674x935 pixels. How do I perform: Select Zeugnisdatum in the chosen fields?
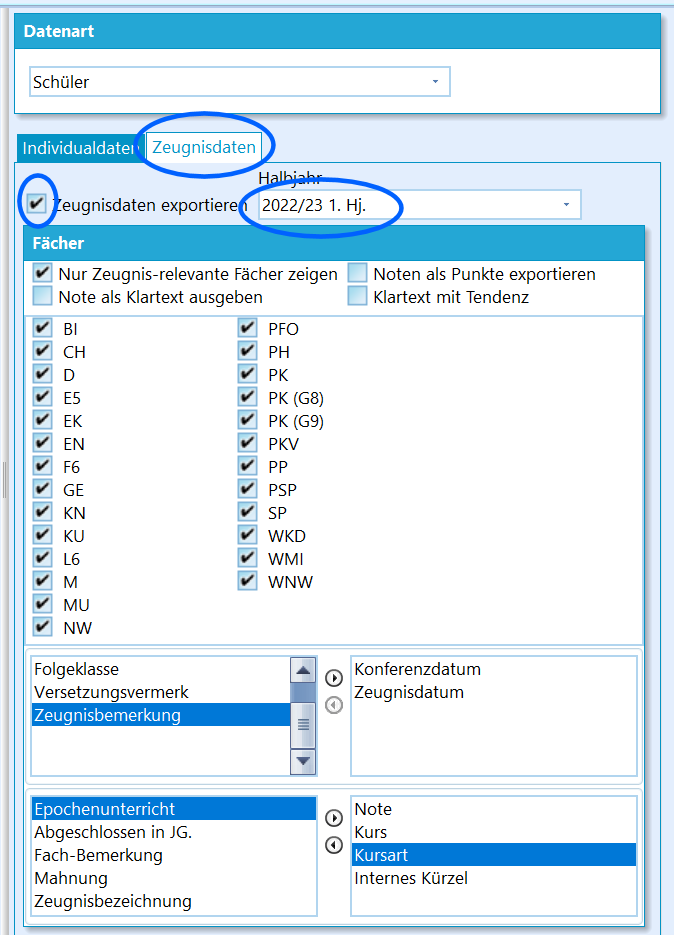coord(494,692)
